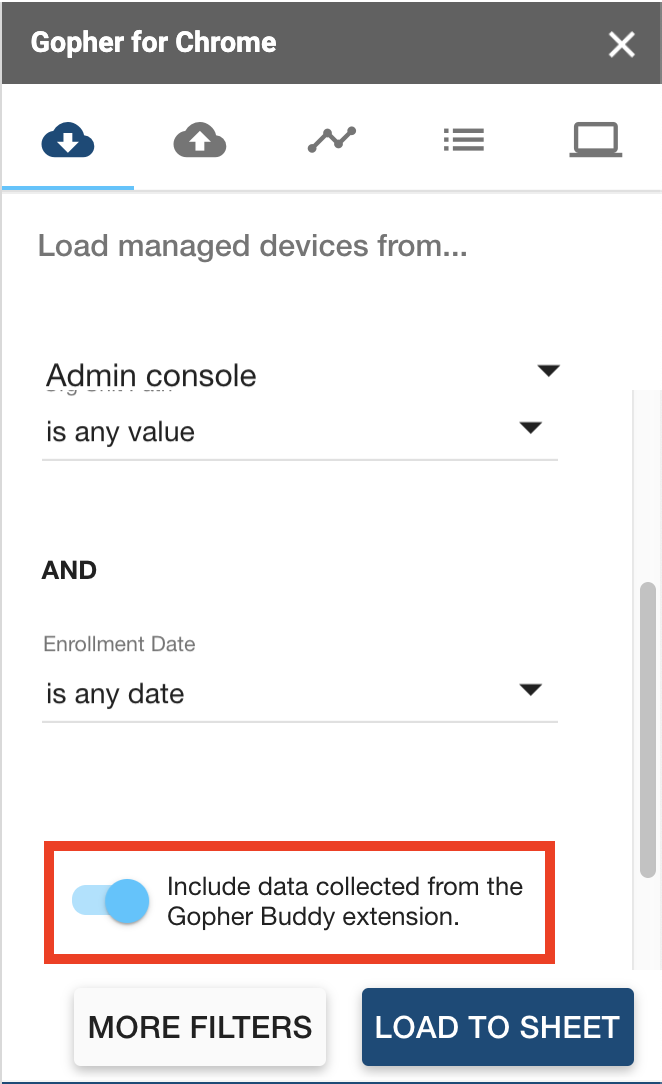
Task: Switch to the cloud upload tab
Action: (200, 141)
